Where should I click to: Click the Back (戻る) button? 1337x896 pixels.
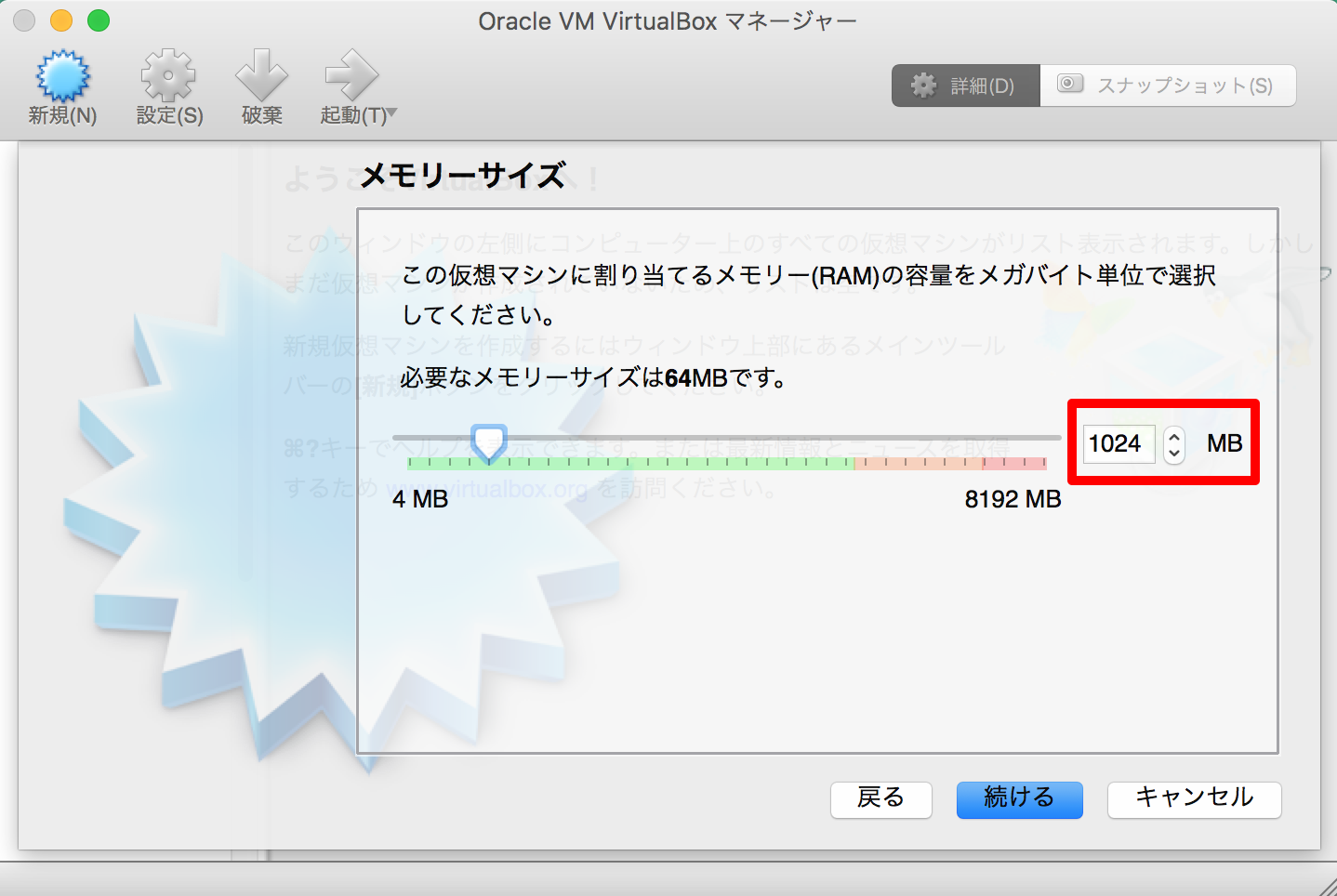(x=880, y=798)
